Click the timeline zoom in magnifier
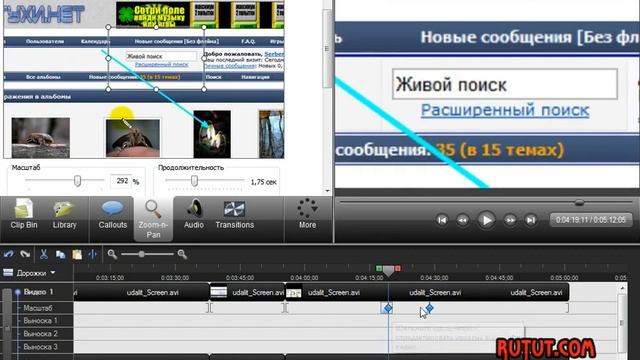640x360 pixels. coord(182,254)
